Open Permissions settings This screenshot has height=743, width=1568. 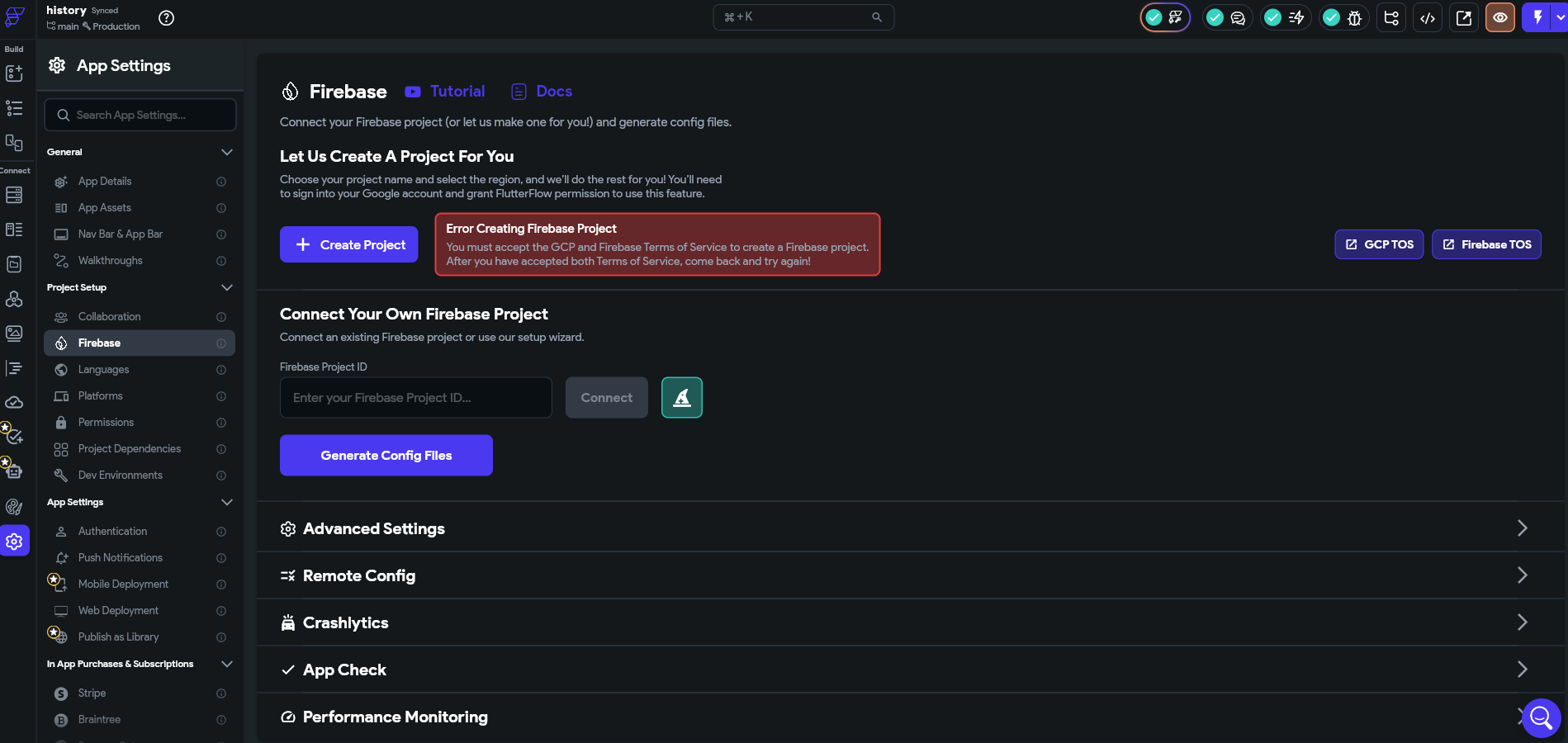[x=140, y=423]
